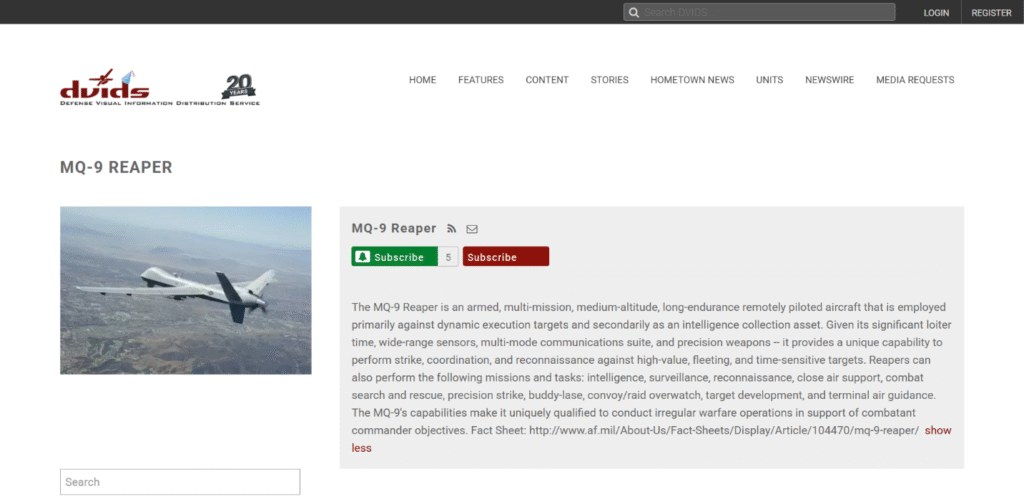This screenshot has height=504, width=1024.
Task: Click the REGISTER link
Action: click(x=991, y=13)
